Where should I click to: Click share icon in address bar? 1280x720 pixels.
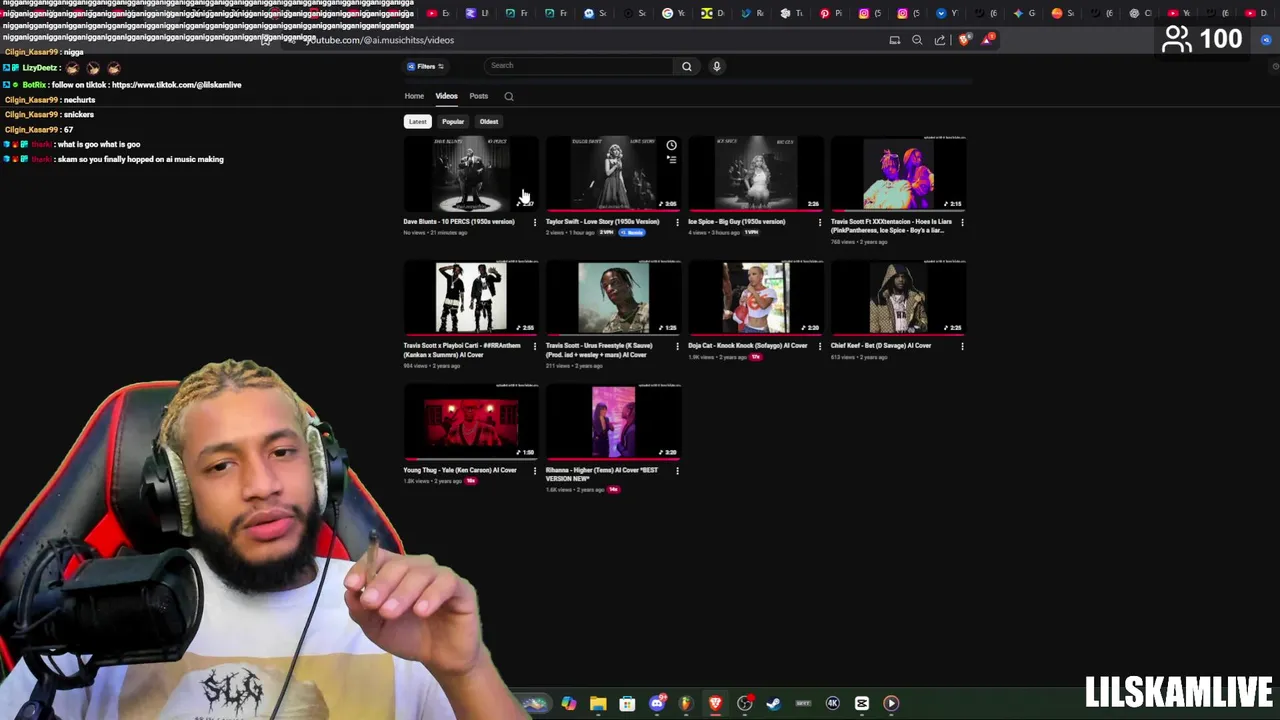tap(940, 40)
